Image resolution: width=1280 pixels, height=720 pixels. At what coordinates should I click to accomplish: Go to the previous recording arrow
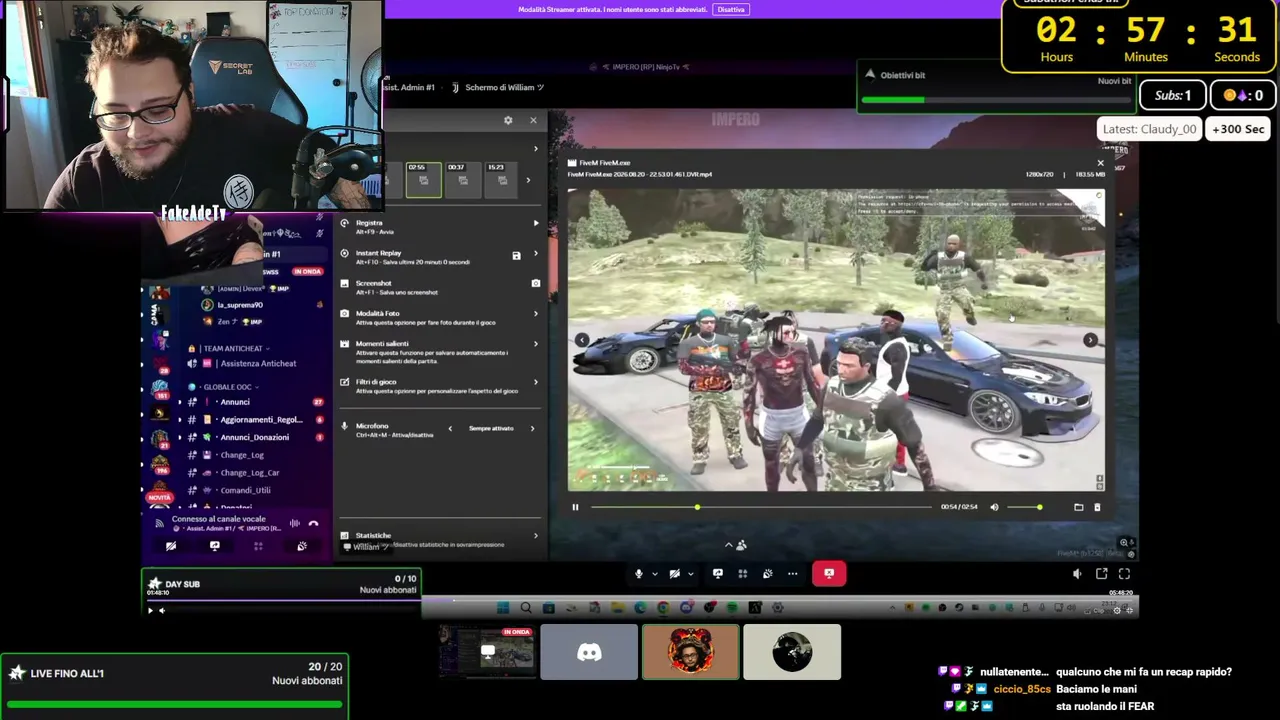pyautogui.click(x=582, y=340)
